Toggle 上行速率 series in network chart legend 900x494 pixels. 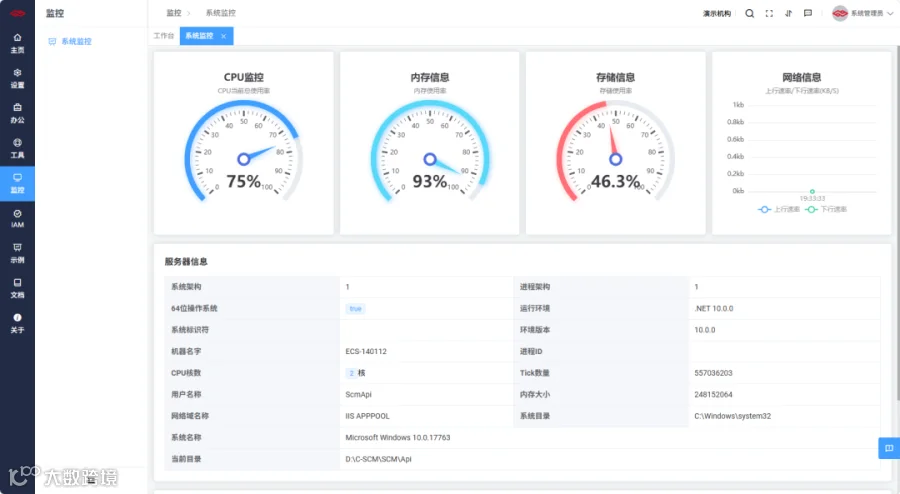click(x=779, y=209)
